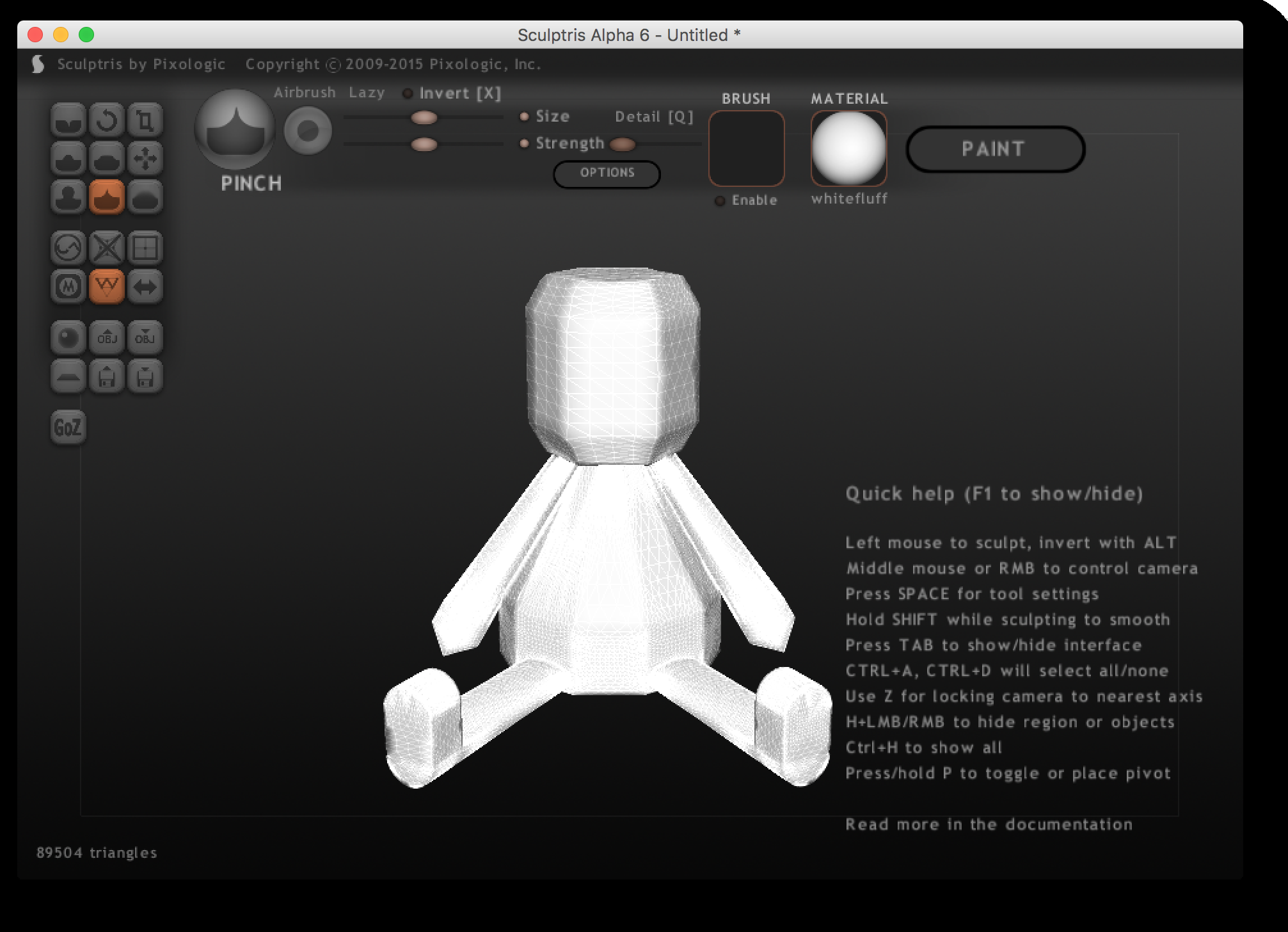Viewport: 1288px width, 932px height.
Task: Select the Grab move tool
Action: pyautogui.click(x=145, y=158)
